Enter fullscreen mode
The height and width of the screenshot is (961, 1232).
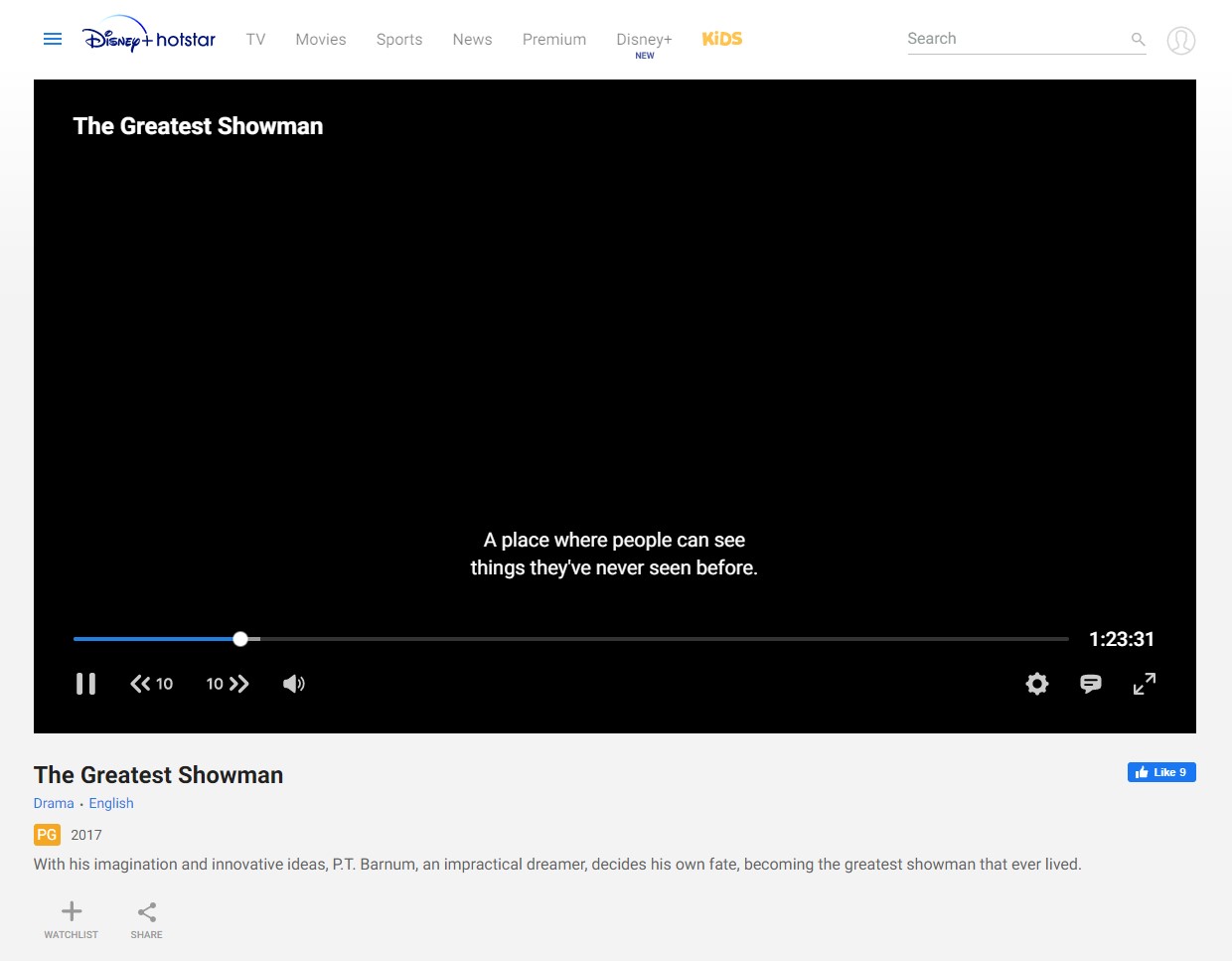1145,684
